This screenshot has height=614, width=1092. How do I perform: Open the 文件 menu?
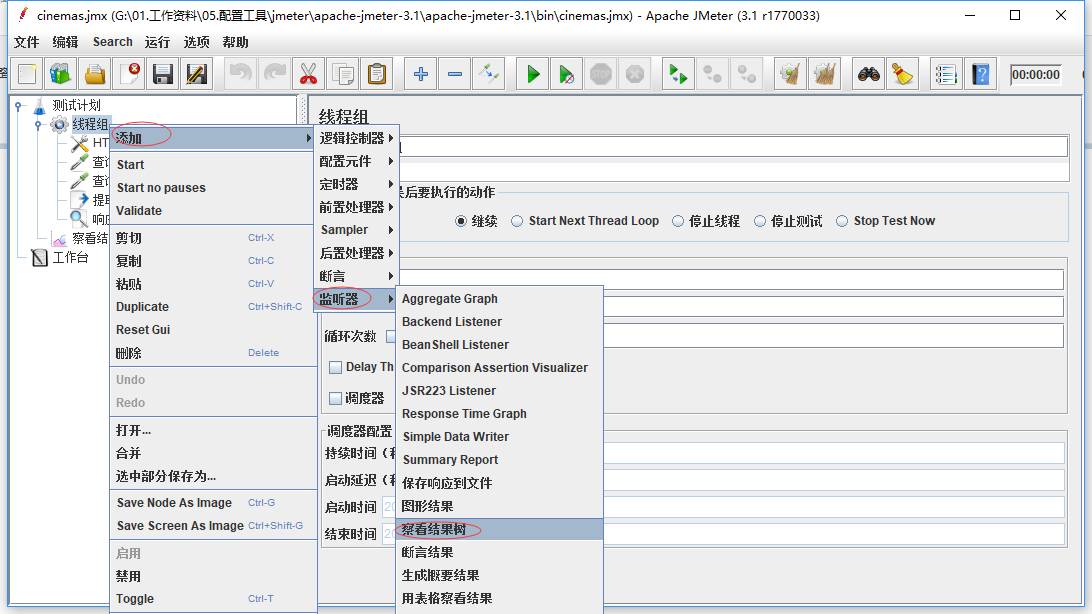(26, 42)
